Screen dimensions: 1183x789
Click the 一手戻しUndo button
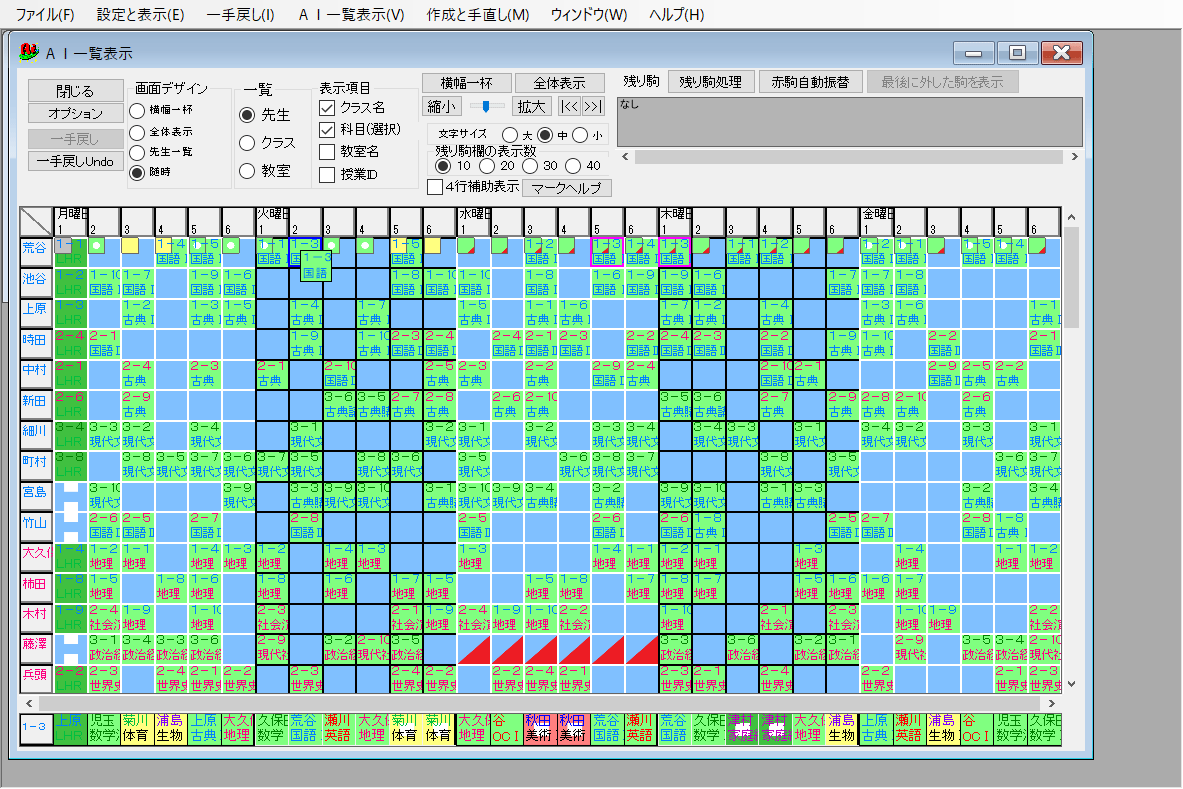(75, 161)
